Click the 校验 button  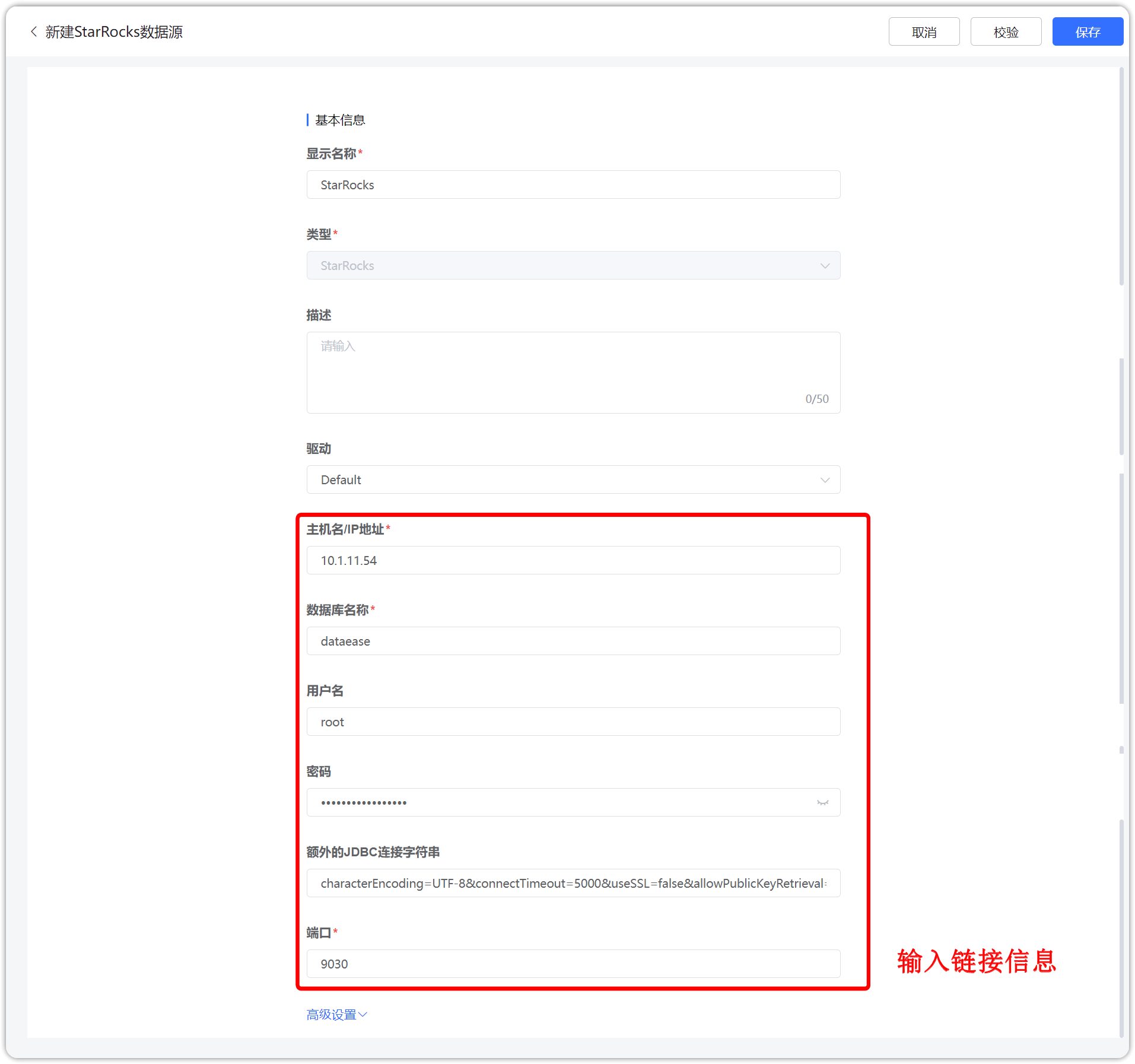coord(1006,32)
